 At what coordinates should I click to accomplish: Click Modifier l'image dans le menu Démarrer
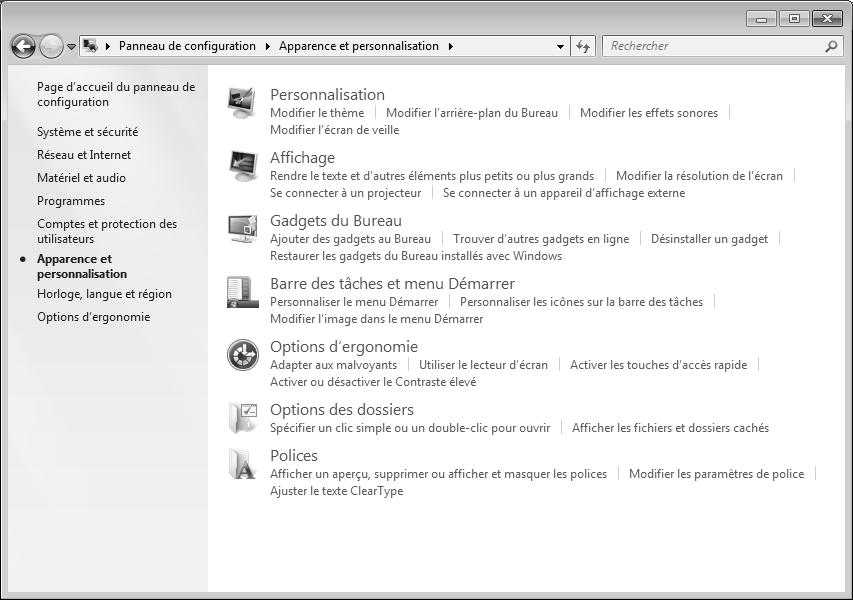point(376,319)
